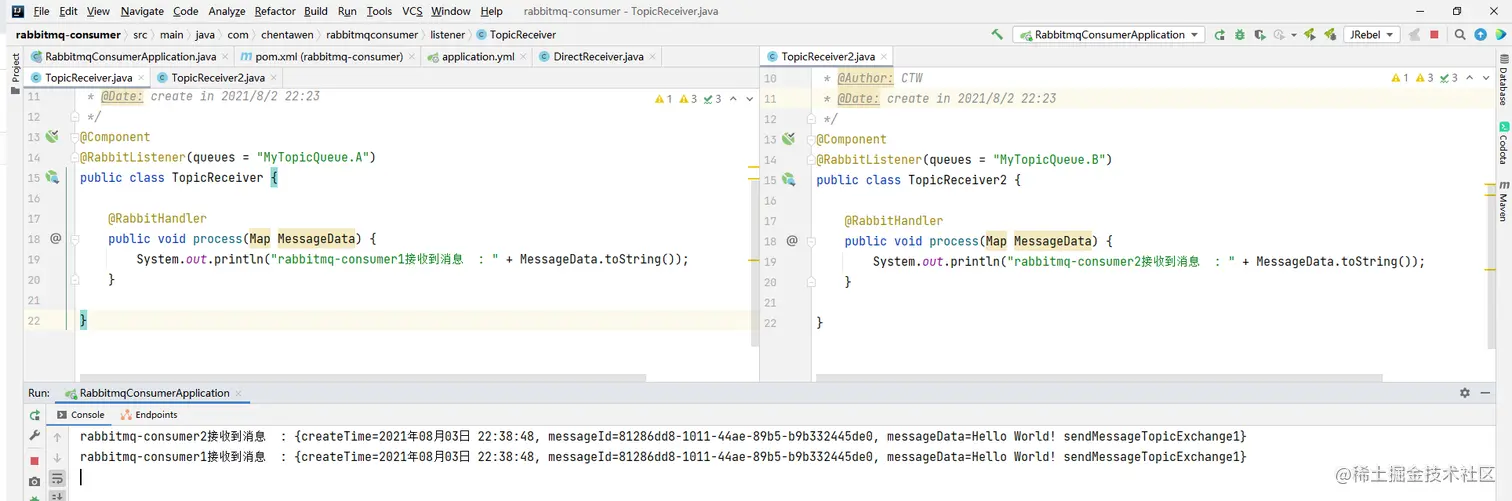Go to previous highlighted error in right editor
This screenshot has width=1512, height=501.
point(1470,78)
